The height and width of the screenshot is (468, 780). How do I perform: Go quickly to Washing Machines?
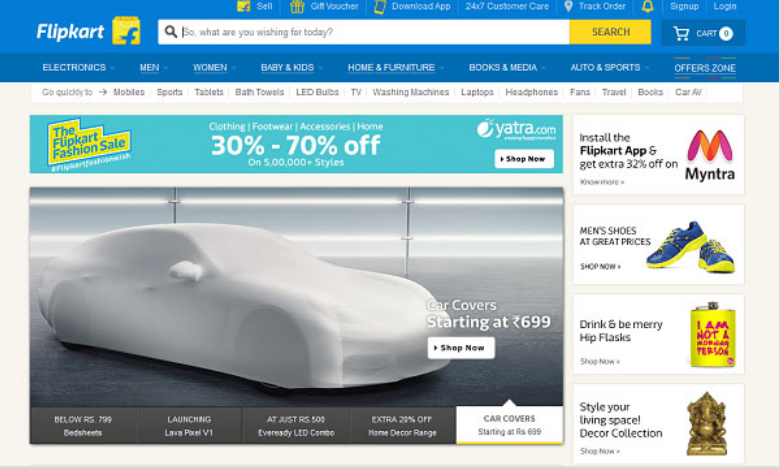[x=411, y=92]
